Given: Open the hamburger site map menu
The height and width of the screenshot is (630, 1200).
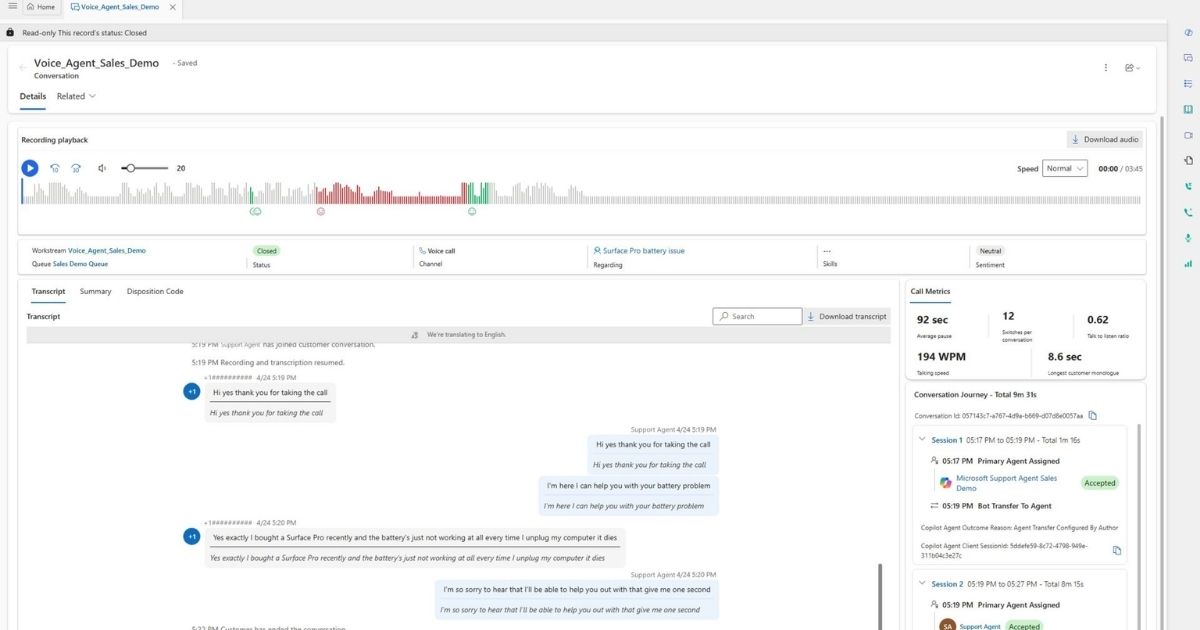Looking at the screenshot, I should (x=12, y=6).
